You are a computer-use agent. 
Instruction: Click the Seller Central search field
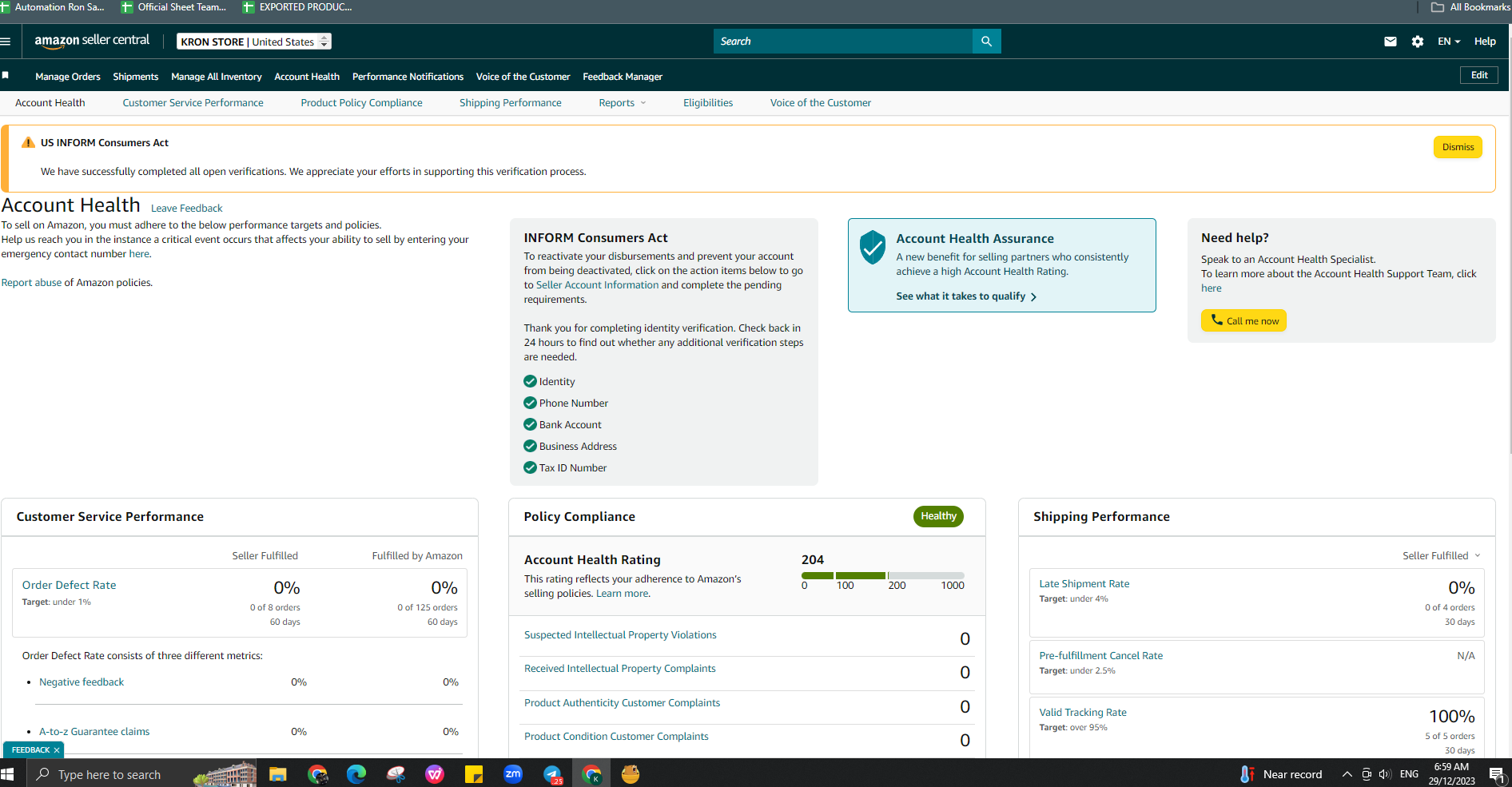pos(843,42)
